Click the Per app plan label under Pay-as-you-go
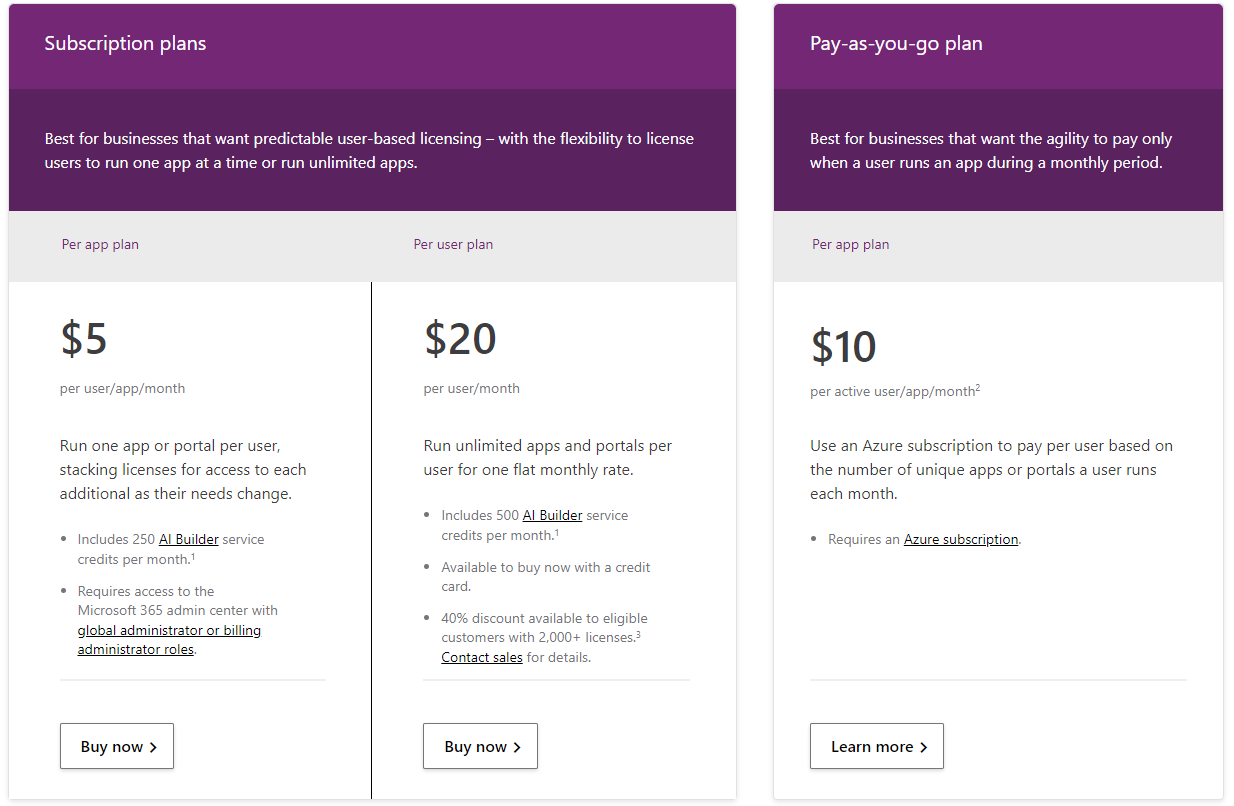This screenshot has height=806, width=1234. pos(851,244)
